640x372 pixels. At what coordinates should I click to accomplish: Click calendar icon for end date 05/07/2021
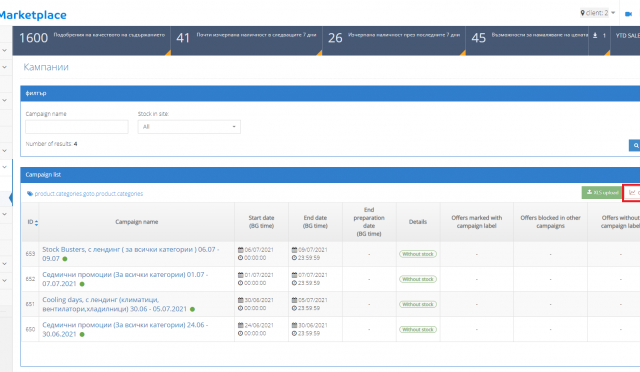point(294,300)
